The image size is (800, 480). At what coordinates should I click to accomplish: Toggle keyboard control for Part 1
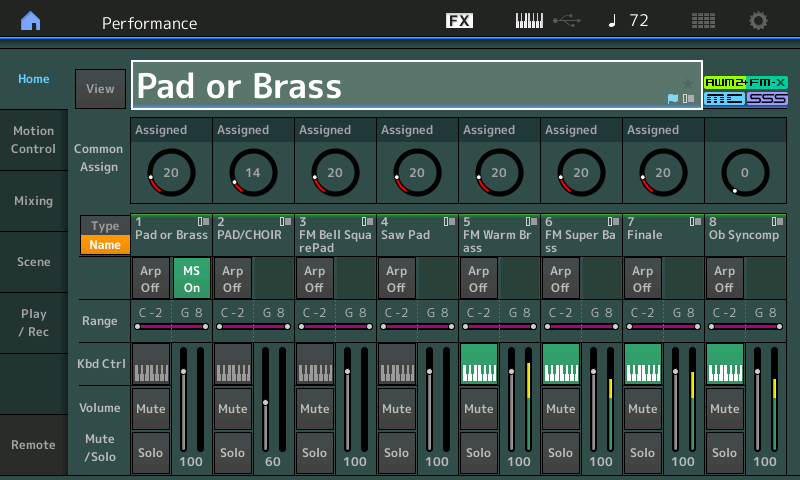click(x=150, y=364)
